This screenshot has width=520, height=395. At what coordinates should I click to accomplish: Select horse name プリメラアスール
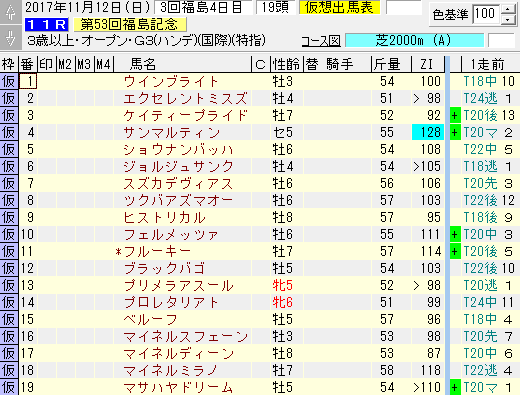178,286
